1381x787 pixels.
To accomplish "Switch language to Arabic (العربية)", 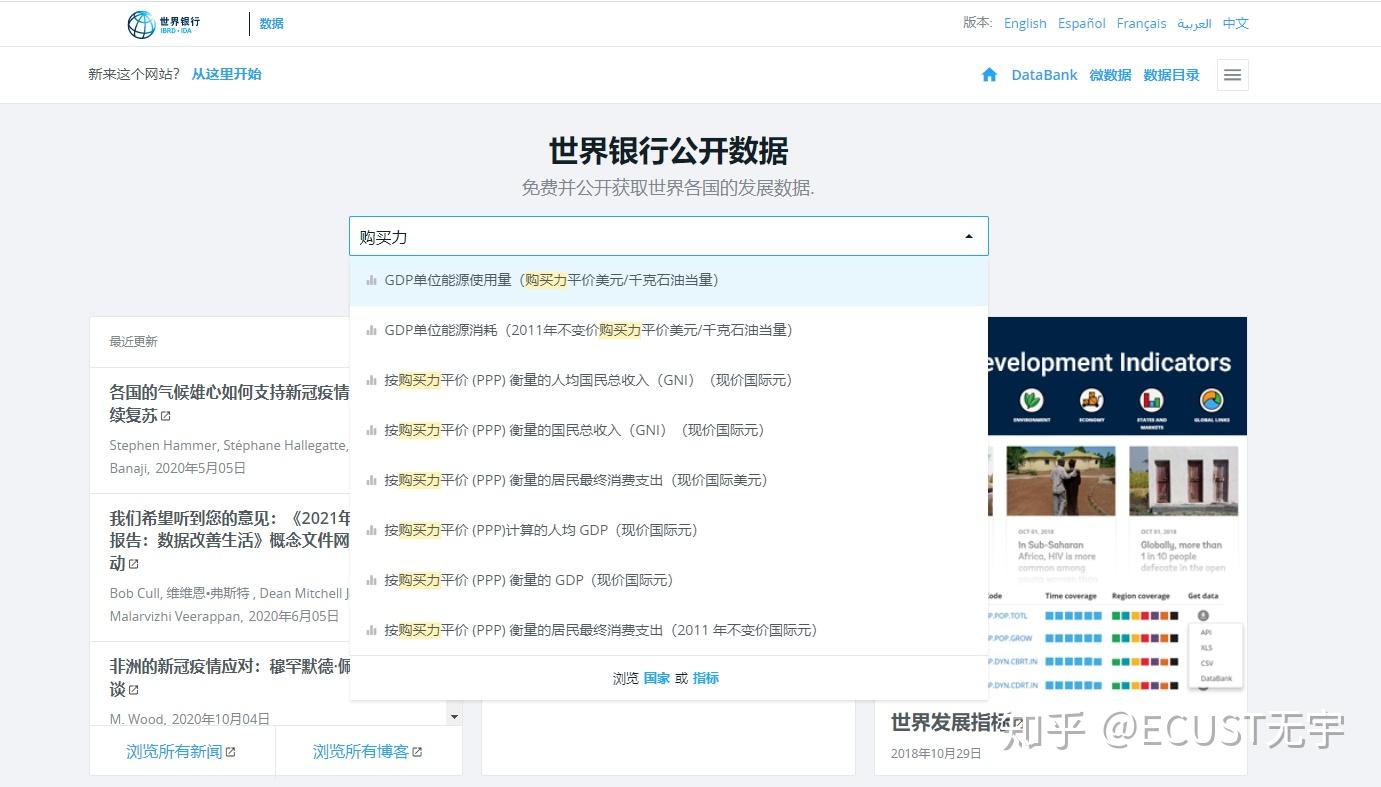I will [x=1194, y=23].
